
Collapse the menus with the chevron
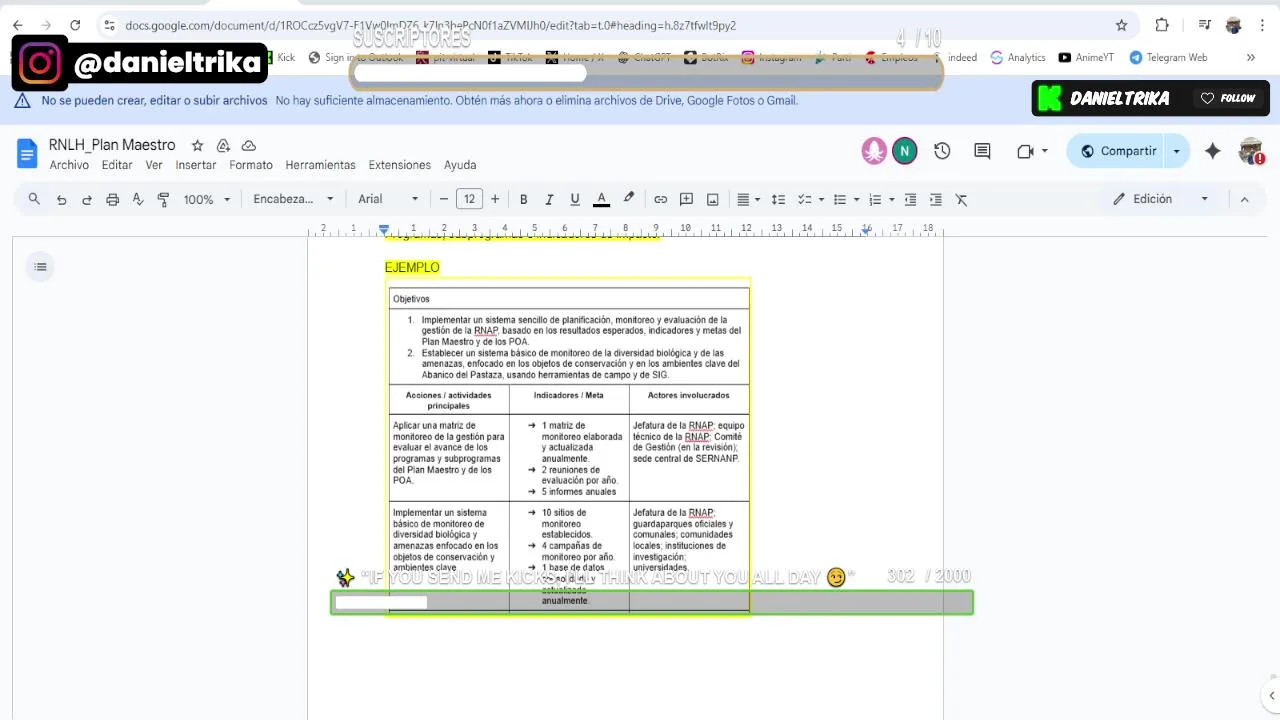[1244, 199]
